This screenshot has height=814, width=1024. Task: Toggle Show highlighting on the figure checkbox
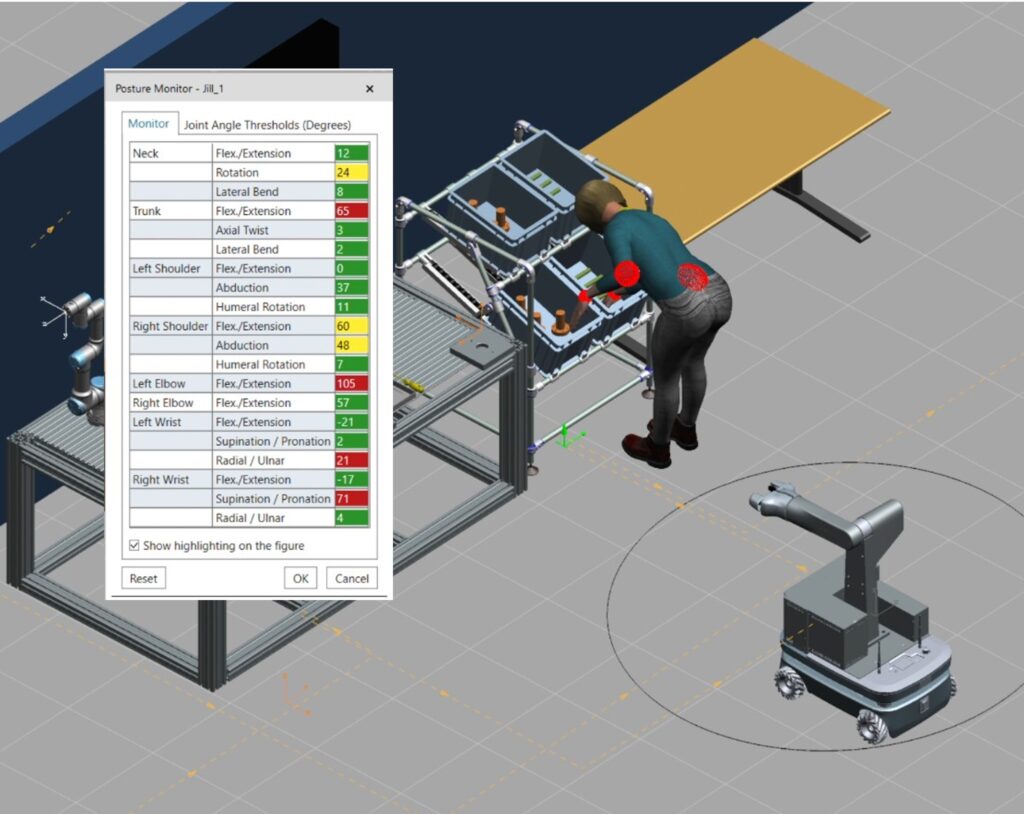click(x=135, y=546)
